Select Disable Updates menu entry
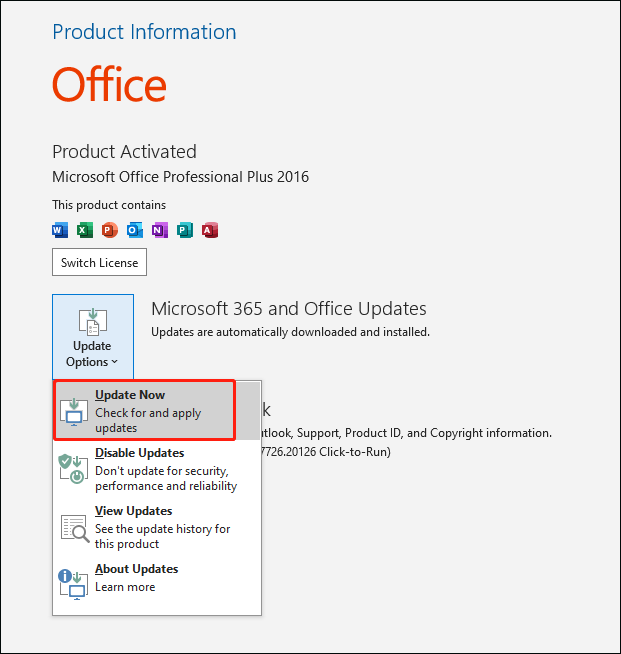621x654 pixels. click(x=157, y=469)
